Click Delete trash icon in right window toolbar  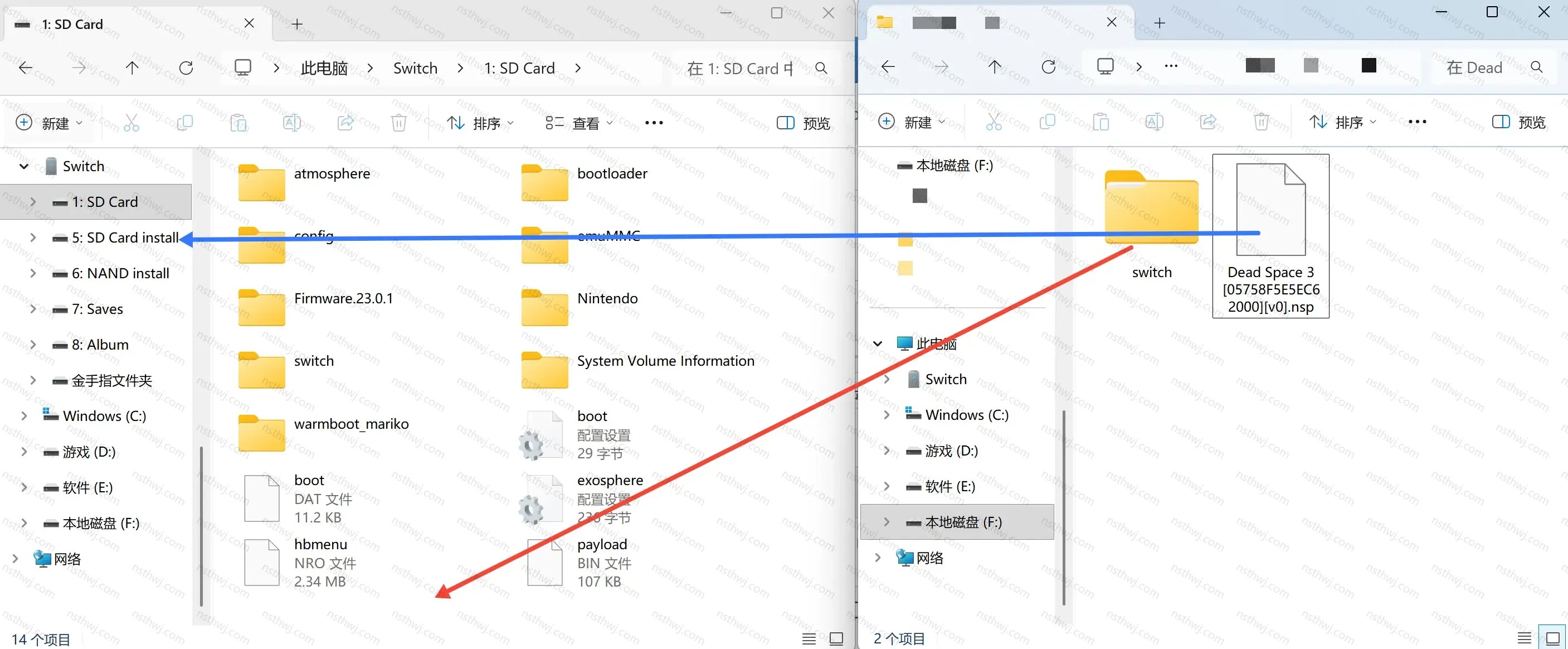1261,122
